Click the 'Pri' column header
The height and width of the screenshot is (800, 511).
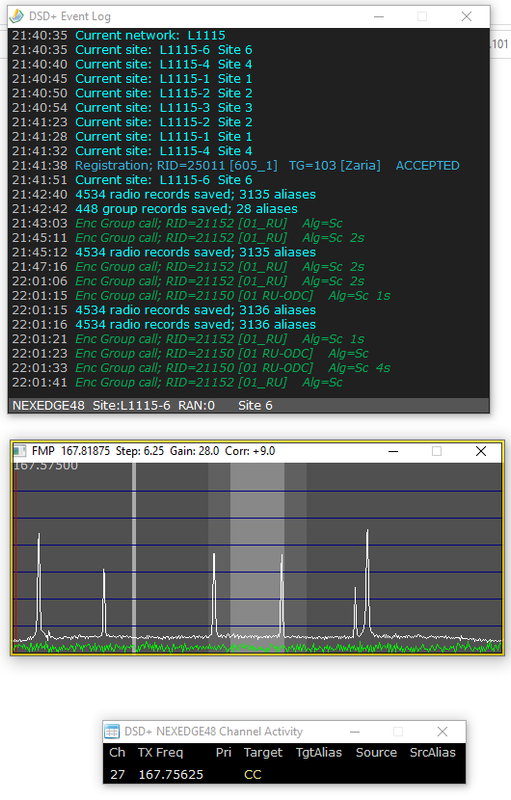[x=223, y=753]
